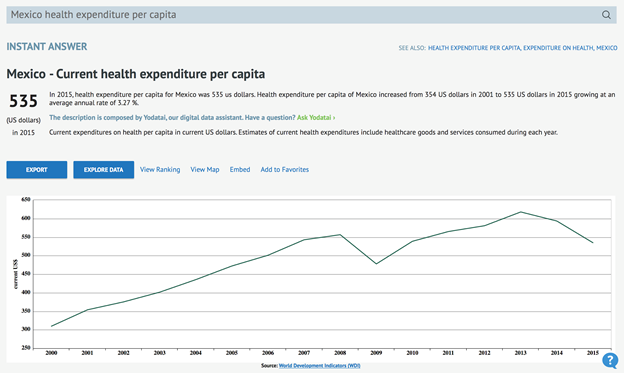Click the search magnifier icon
This screenshot has height=373, width=624.
click(606, 15)
